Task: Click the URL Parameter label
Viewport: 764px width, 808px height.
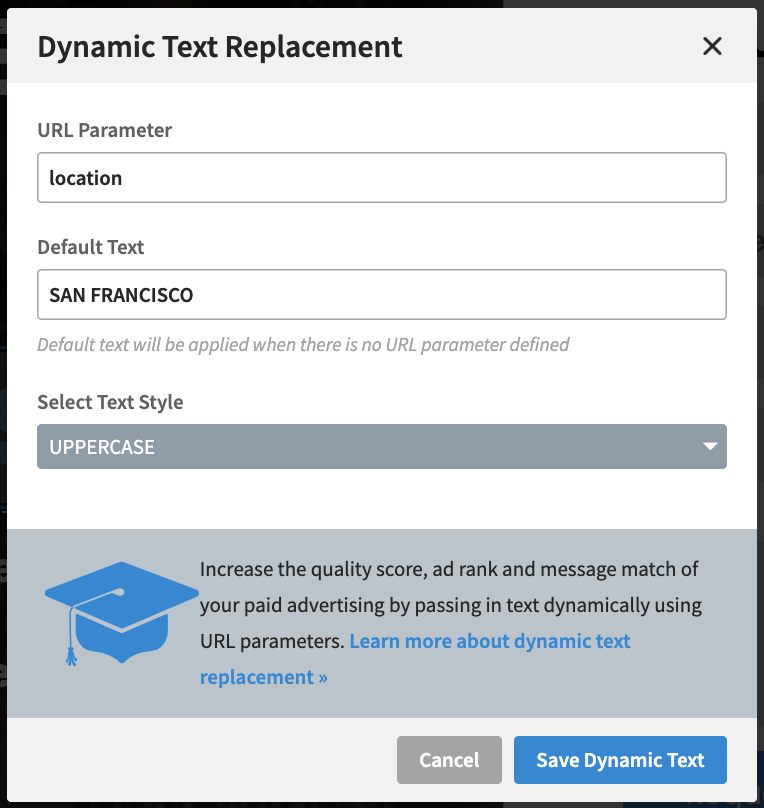Action: [x=104, y=130]
